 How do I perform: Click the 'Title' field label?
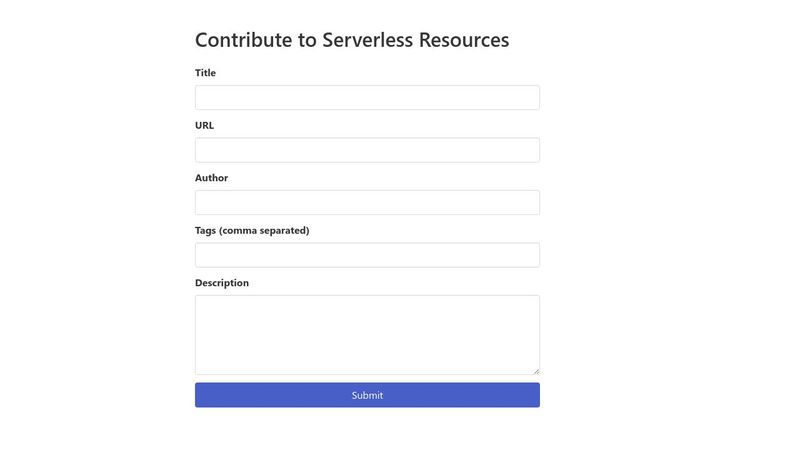point(205,73)
